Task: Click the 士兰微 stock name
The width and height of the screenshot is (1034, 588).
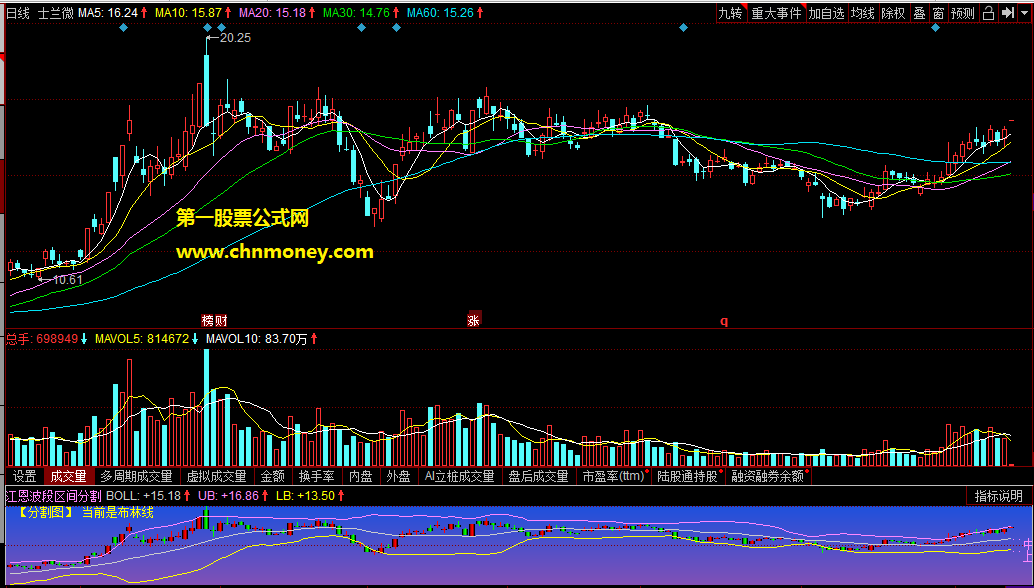Action: pyautogui.click(x=55, y=13)
